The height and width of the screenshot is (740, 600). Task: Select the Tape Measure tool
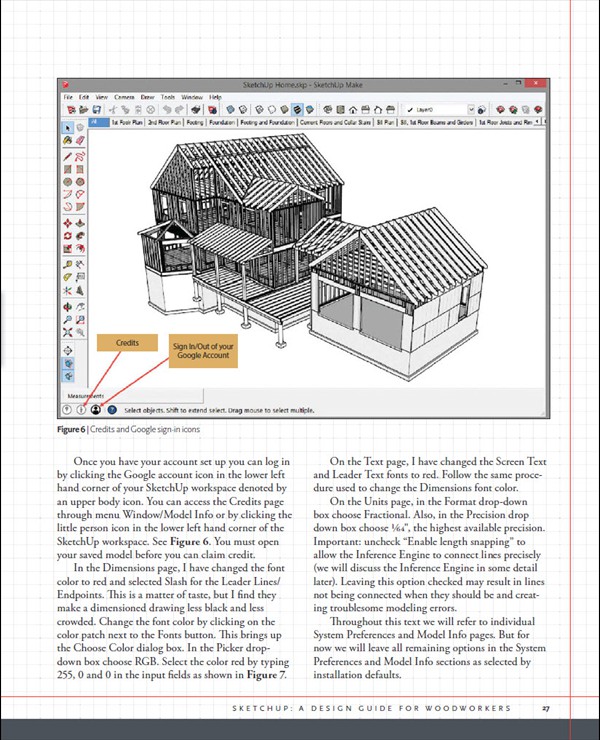point(68,265)
